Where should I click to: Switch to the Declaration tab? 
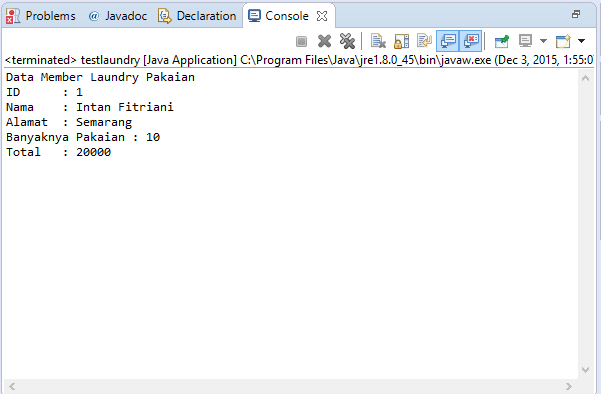197,16
